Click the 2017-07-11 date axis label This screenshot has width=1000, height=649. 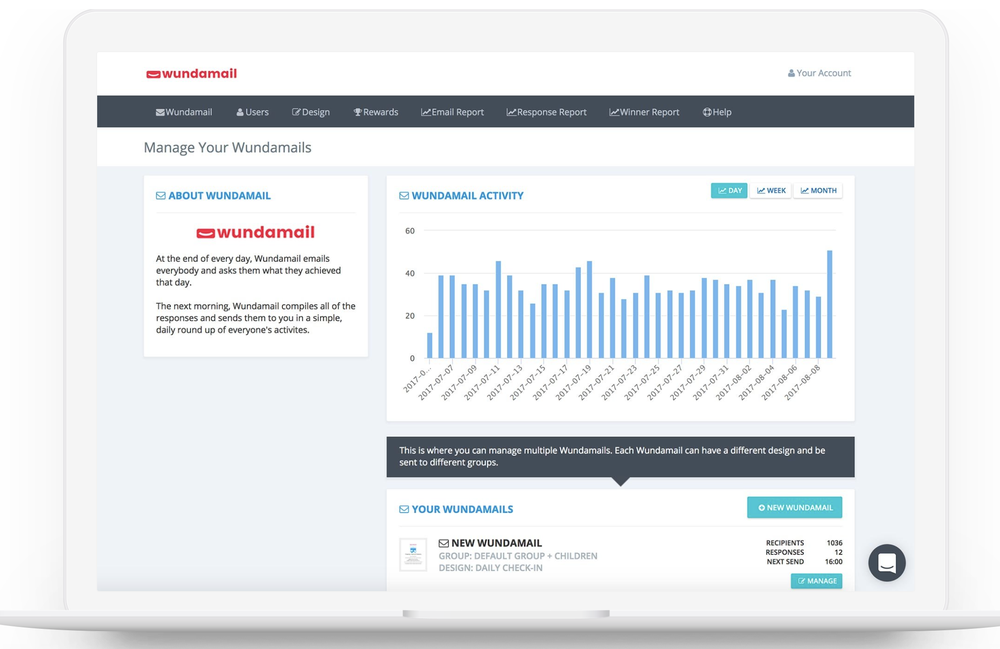click(x=483, y=381)
